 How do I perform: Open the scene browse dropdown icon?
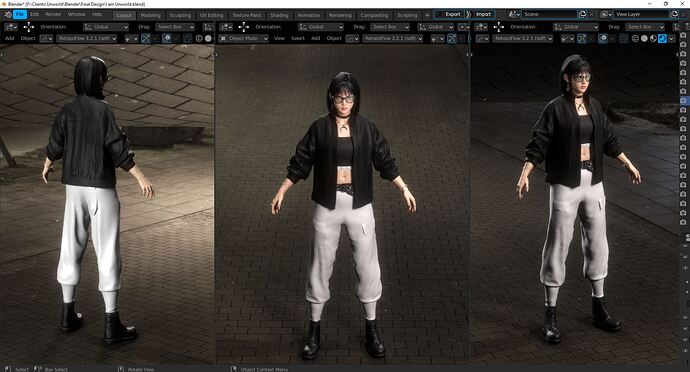(x=514, y=14)
